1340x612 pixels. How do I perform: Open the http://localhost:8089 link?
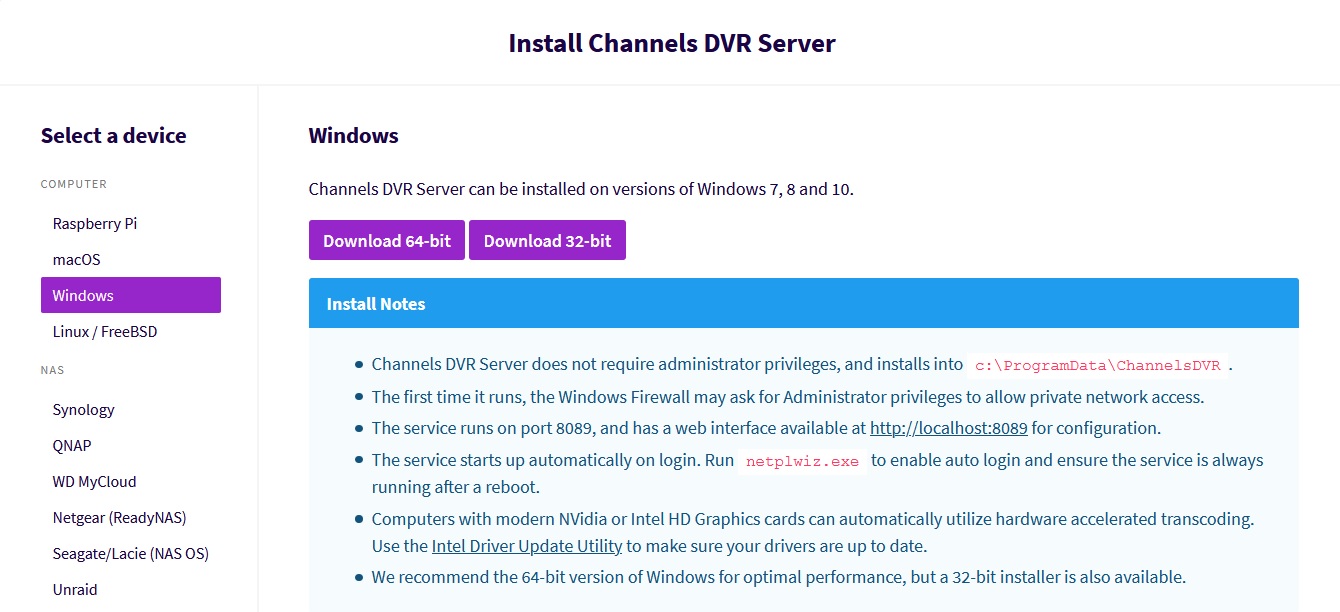click(x=948, y=428)
